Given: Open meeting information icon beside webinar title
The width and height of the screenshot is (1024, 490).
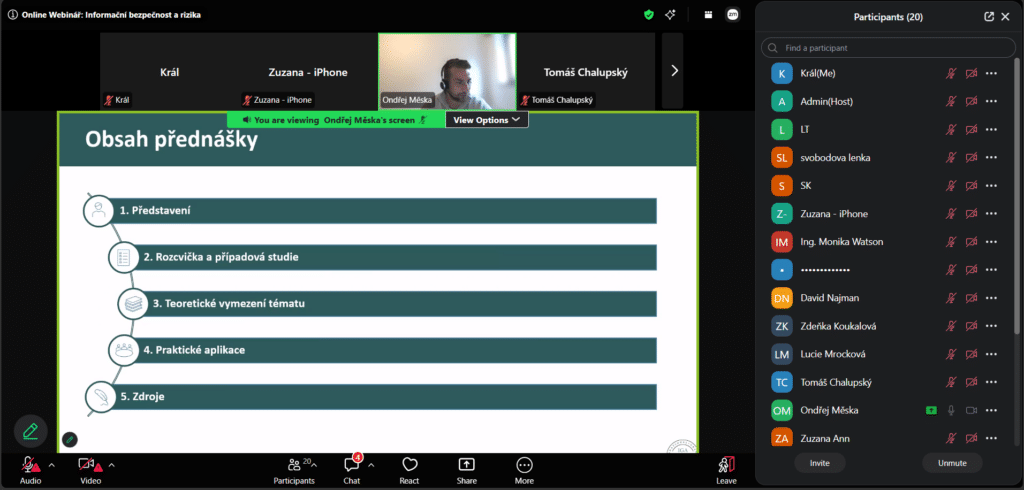Looking at the screenshot, I should pyautogui.click(x=12, y=14).
